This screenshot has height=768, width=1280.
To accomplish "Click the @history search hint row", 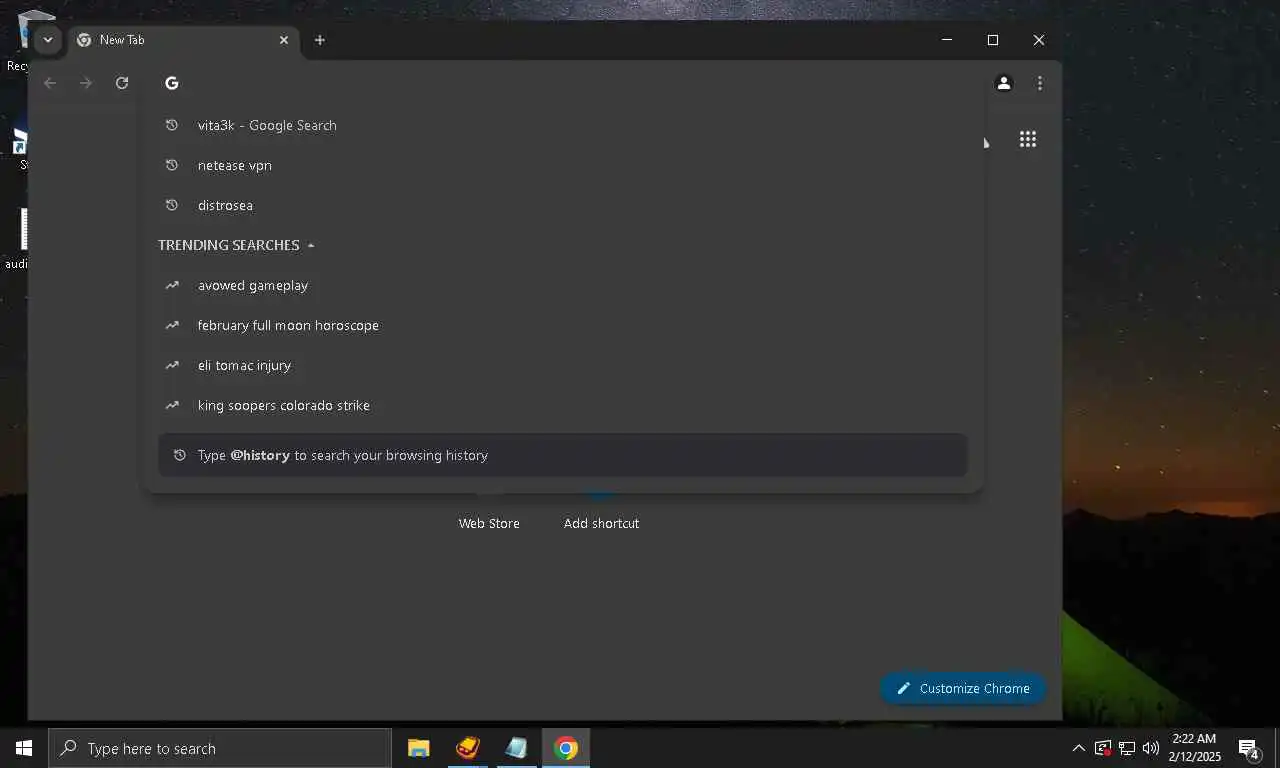I will (563, 455).
